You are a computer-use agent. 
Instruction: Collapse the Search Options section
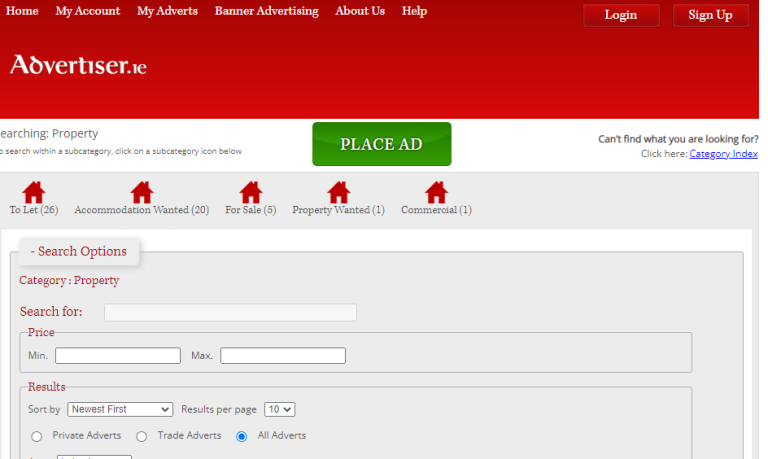(x=79, y=251)
